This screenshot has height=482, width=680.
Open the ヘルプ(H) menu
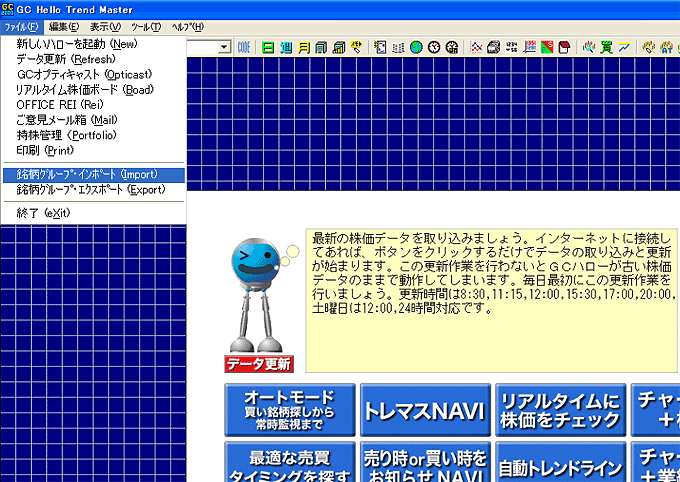(x=187, y=27)
